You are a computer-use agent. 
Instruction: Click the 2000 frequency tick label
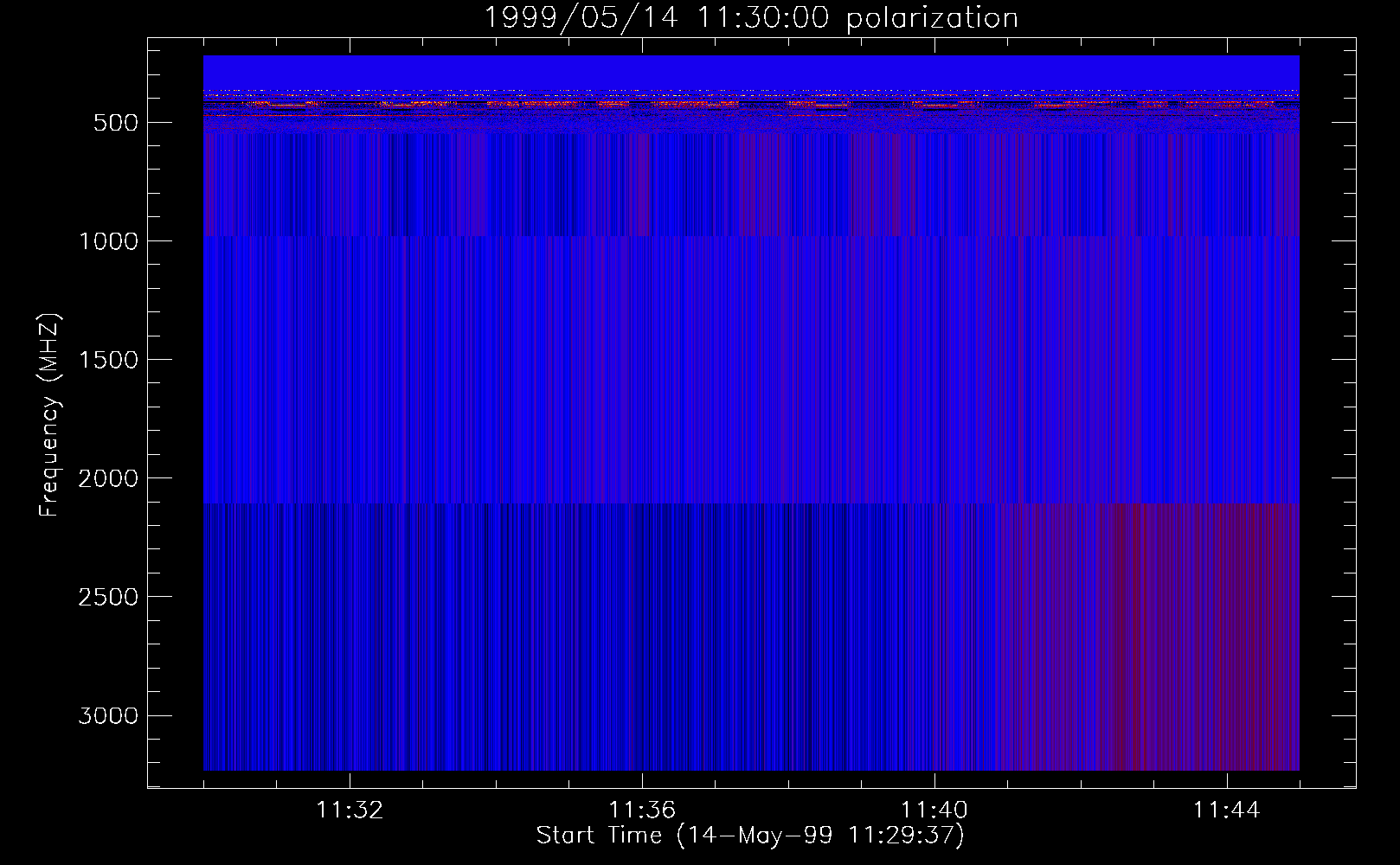pyautogui.click(x=108, y=478)
